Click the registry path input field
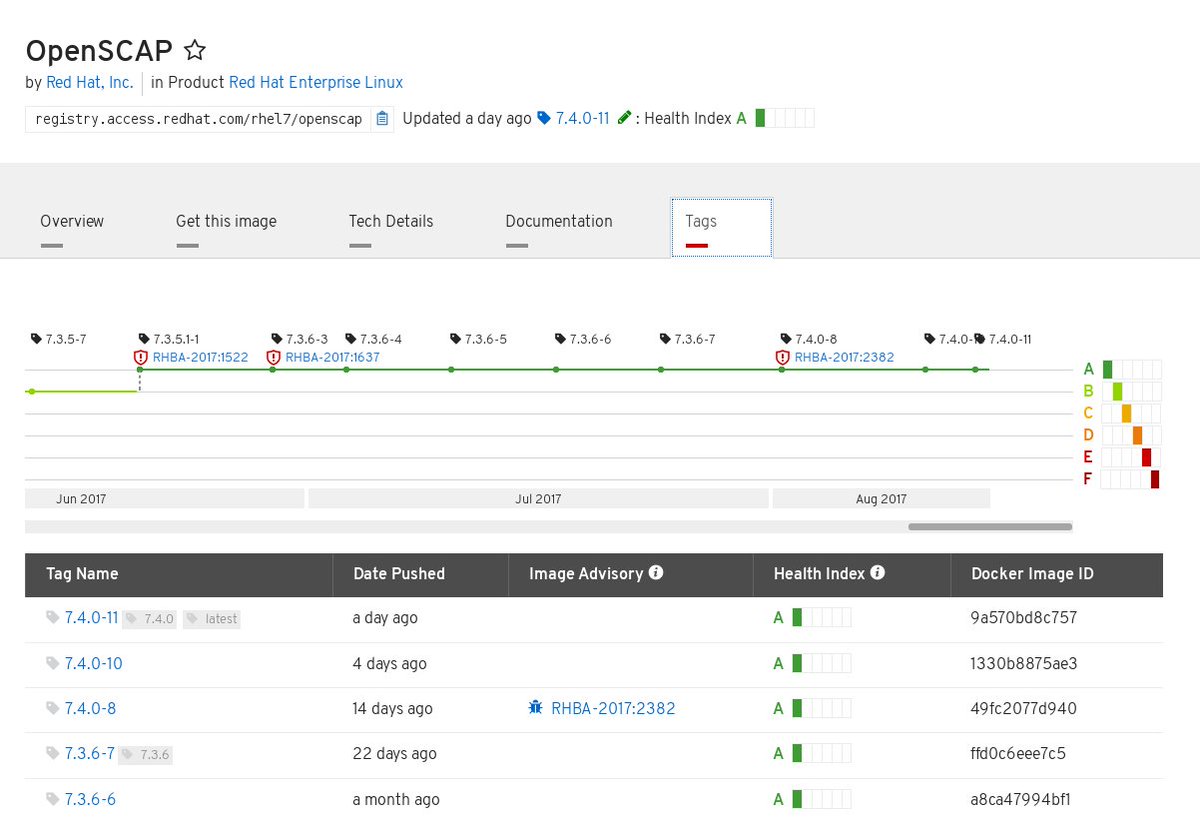The image size is (1200, 819). point(199,119)
